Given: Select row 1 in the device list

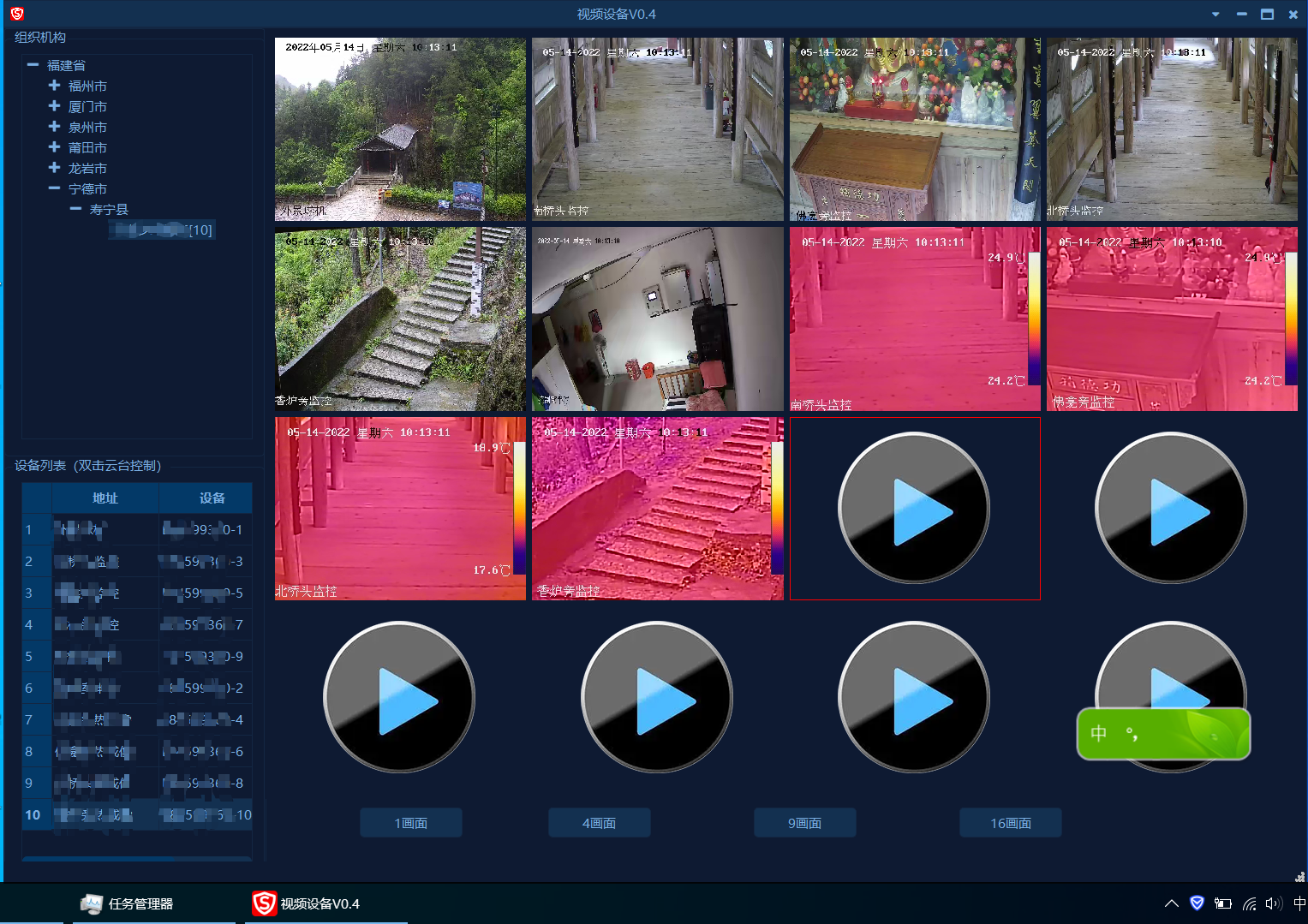Looking at the screenshot, I should pos(137,529).
